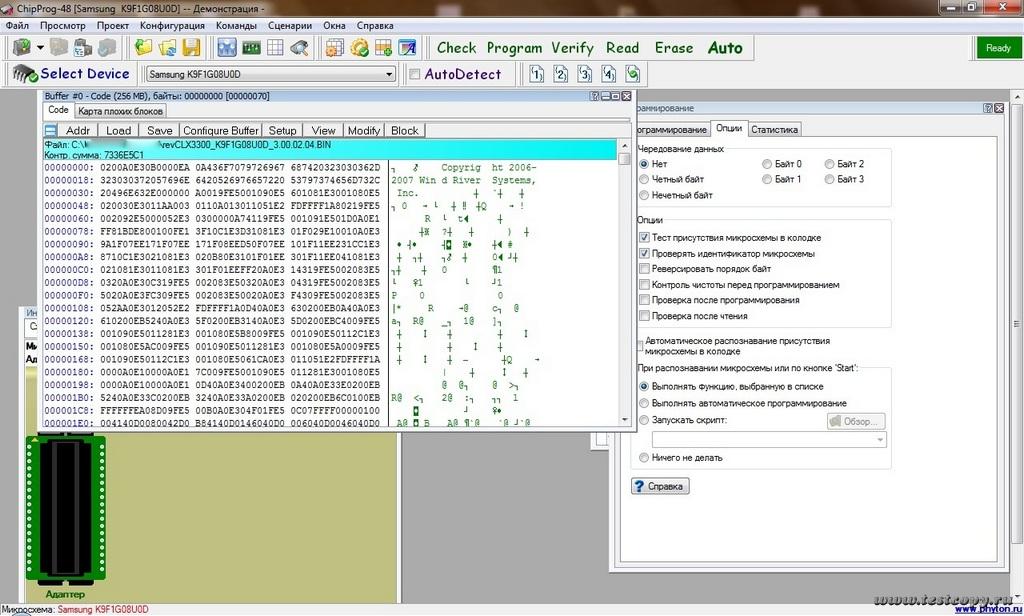Click the green memory chip toolbar icon
This screenshot has height=616, width=1024.
[251, 48]
